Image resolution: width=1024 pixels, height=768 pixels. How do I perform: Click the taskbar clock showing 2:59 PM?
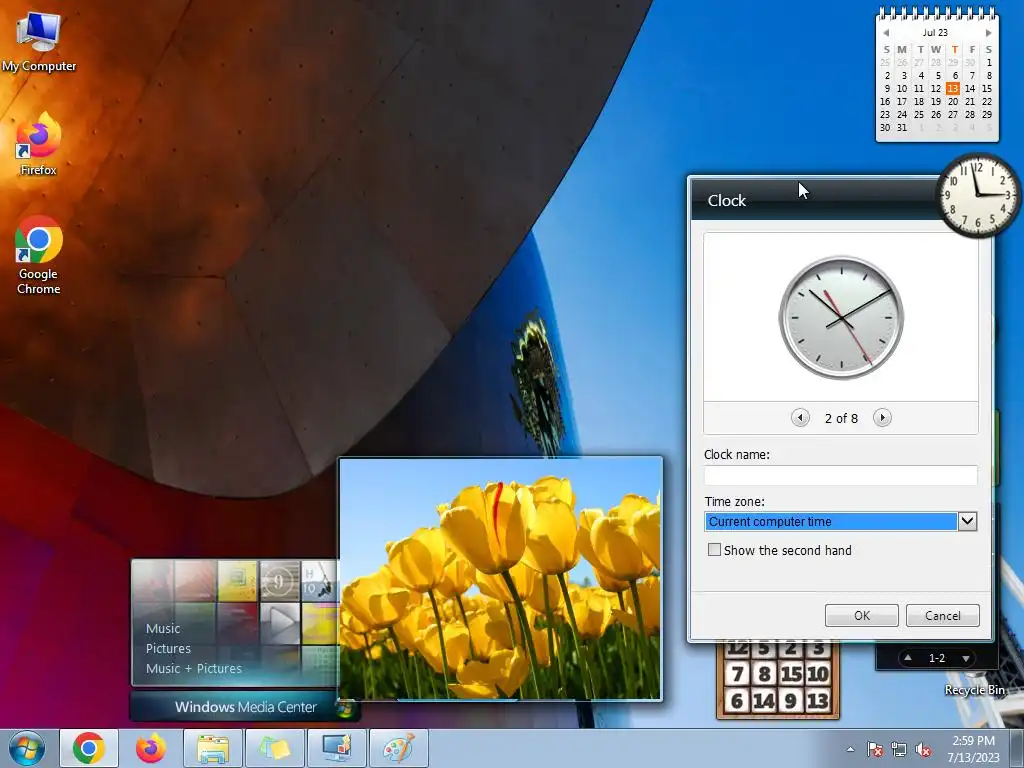973,749
